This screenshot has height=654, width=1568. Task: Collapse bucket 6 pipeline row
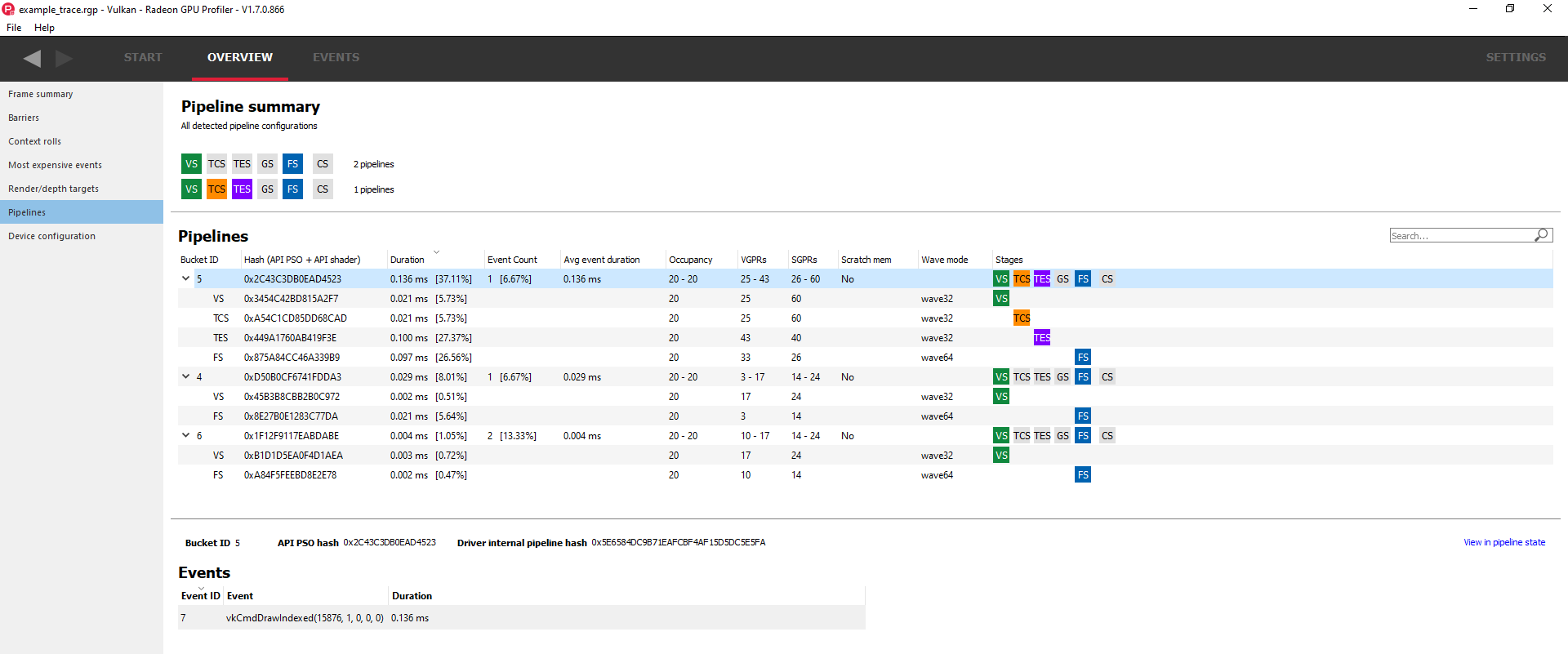coord(186,436)
